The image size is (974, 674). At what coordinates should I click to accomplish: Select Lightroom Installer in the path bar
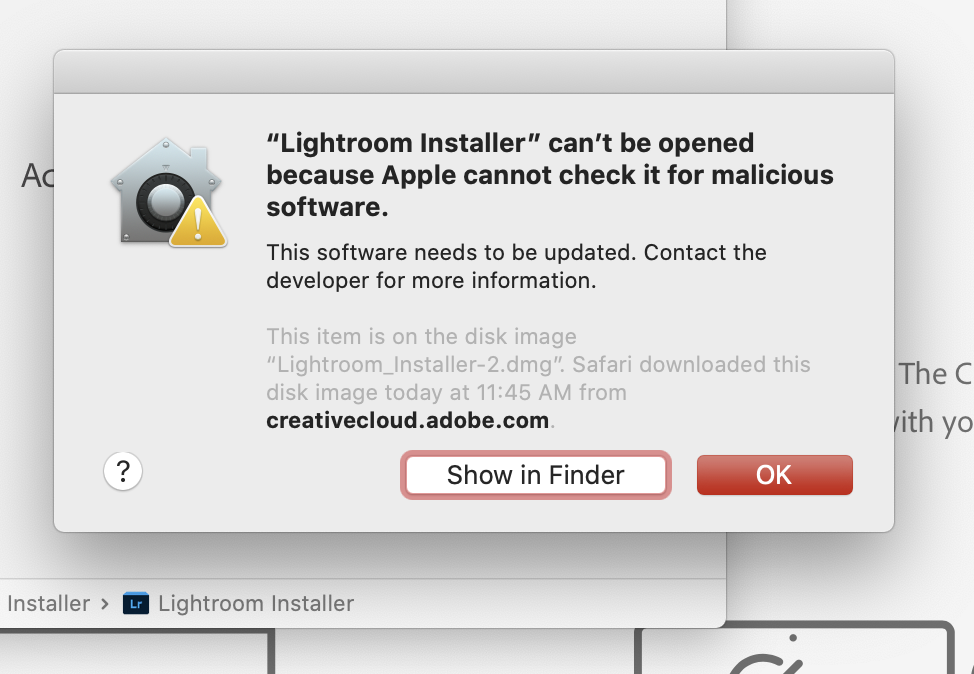pos(256,603)
